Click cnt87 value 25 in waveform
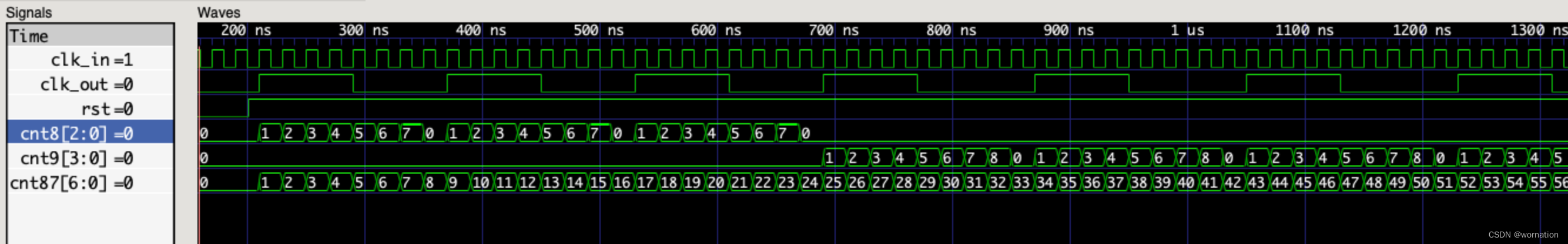 pyautogui.click(x=833, y=182)
